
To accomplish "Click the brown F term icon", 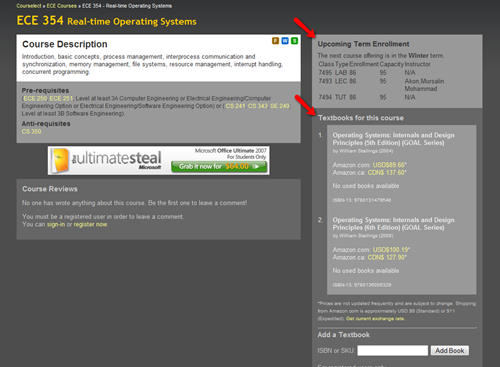I will (275, 41).
